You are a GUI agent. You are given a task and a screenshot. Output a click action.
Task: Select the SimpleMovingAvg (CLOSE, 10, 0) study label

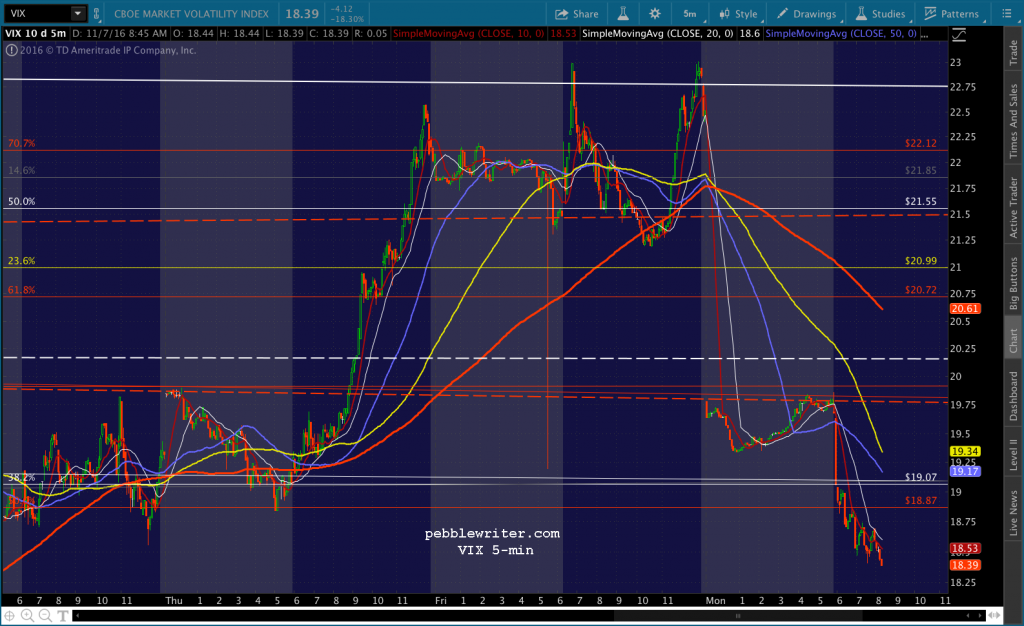[468, 33]
